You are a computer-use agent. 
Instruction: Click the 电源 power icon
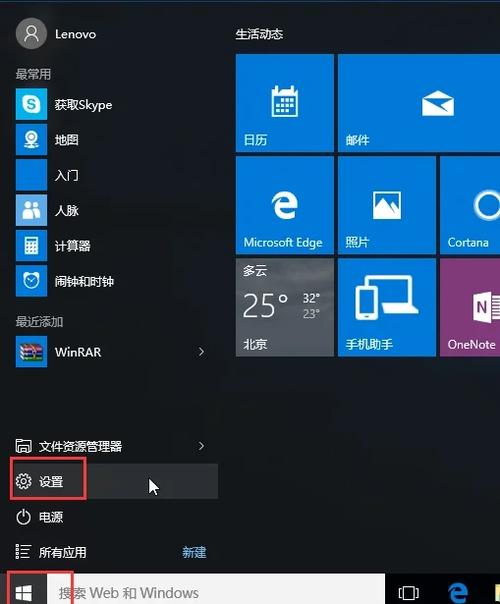click(x=23, y=517)
